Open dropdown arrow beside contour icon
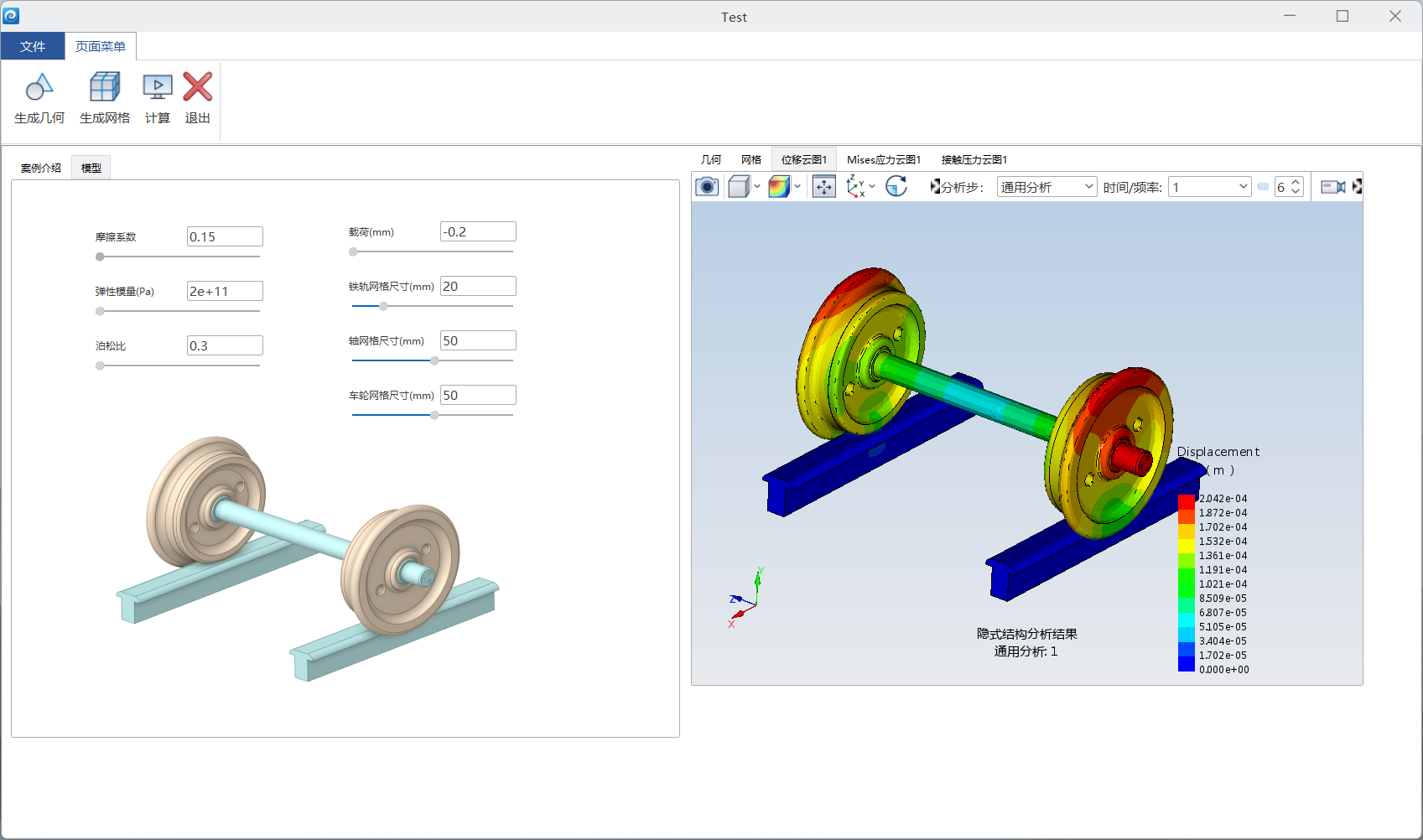This screenshot has height=840, width=1423. (797, 186)
